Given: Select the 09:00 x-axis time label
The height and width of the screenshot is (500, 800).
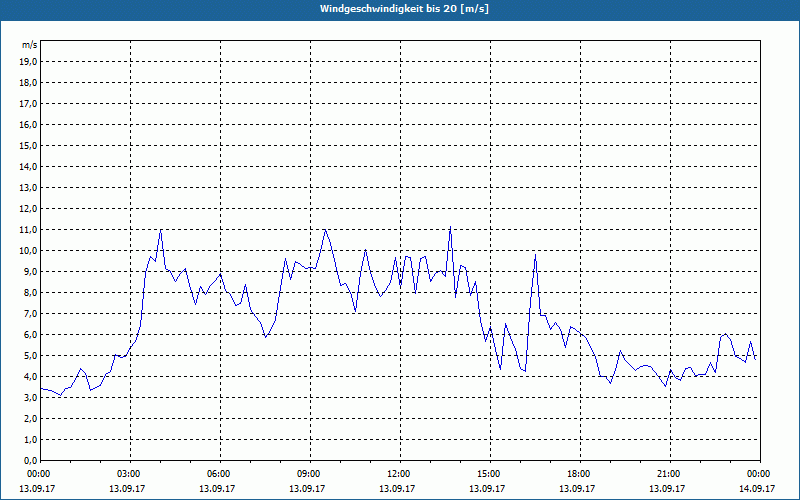Looking at the screenshot, I should (x=307, y=474).
